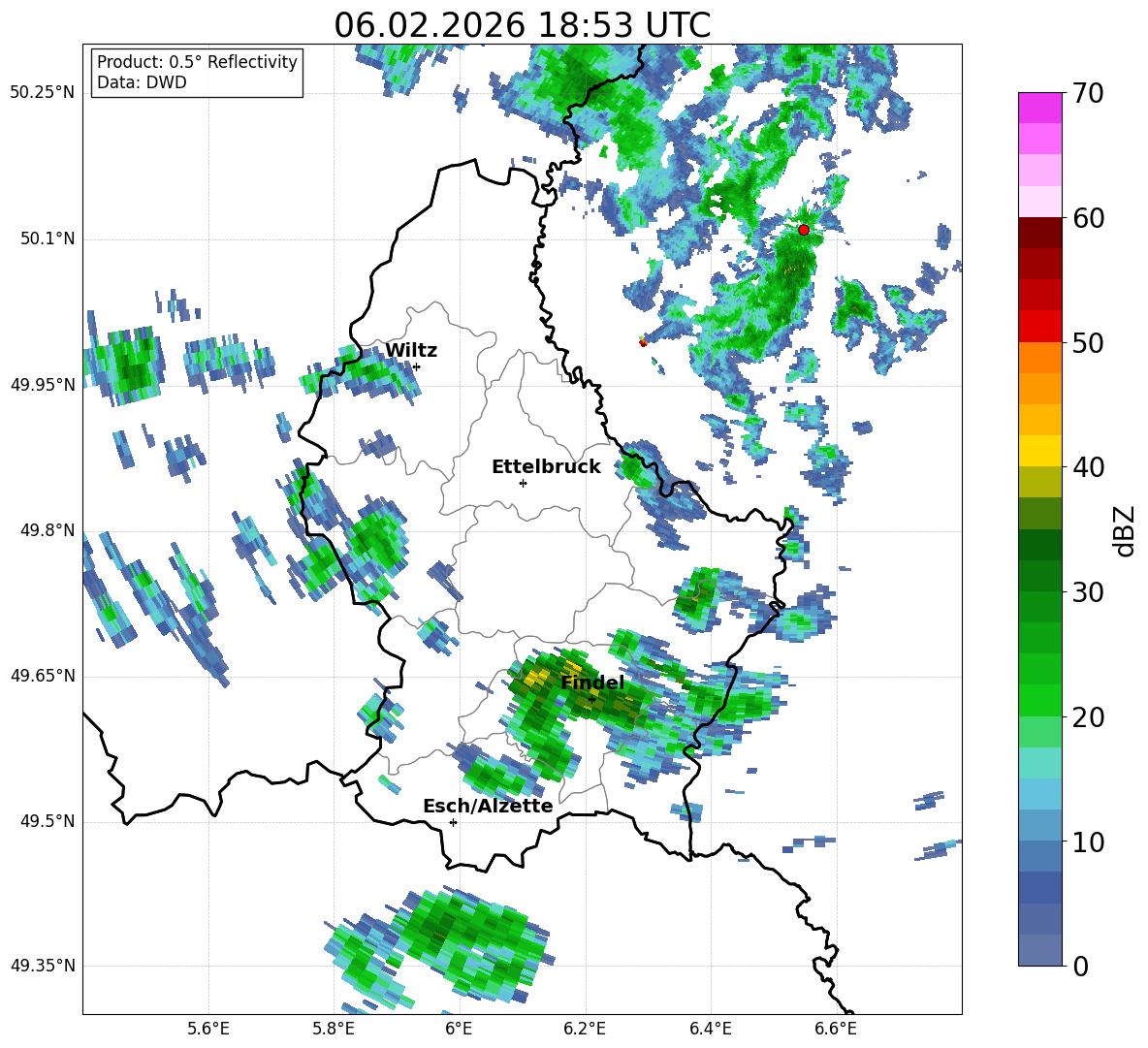
Task: Click the small red echo spot near 6.3°E
Action: (643, 341)
